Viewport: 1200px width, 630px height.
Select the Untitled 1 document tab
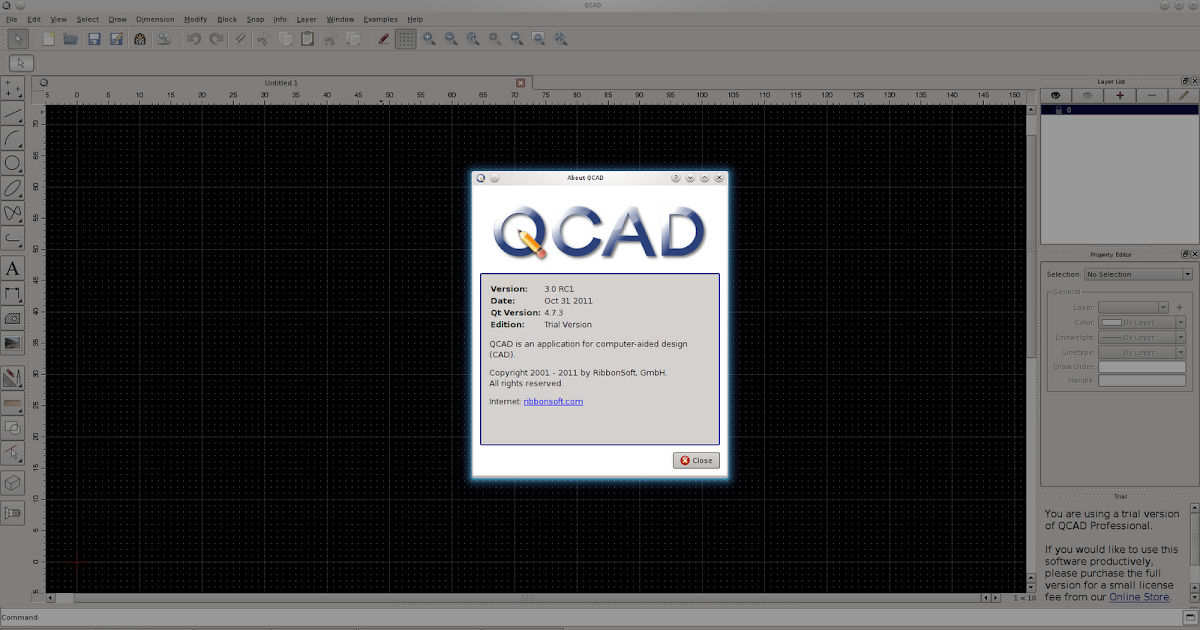tap(281, 83)
